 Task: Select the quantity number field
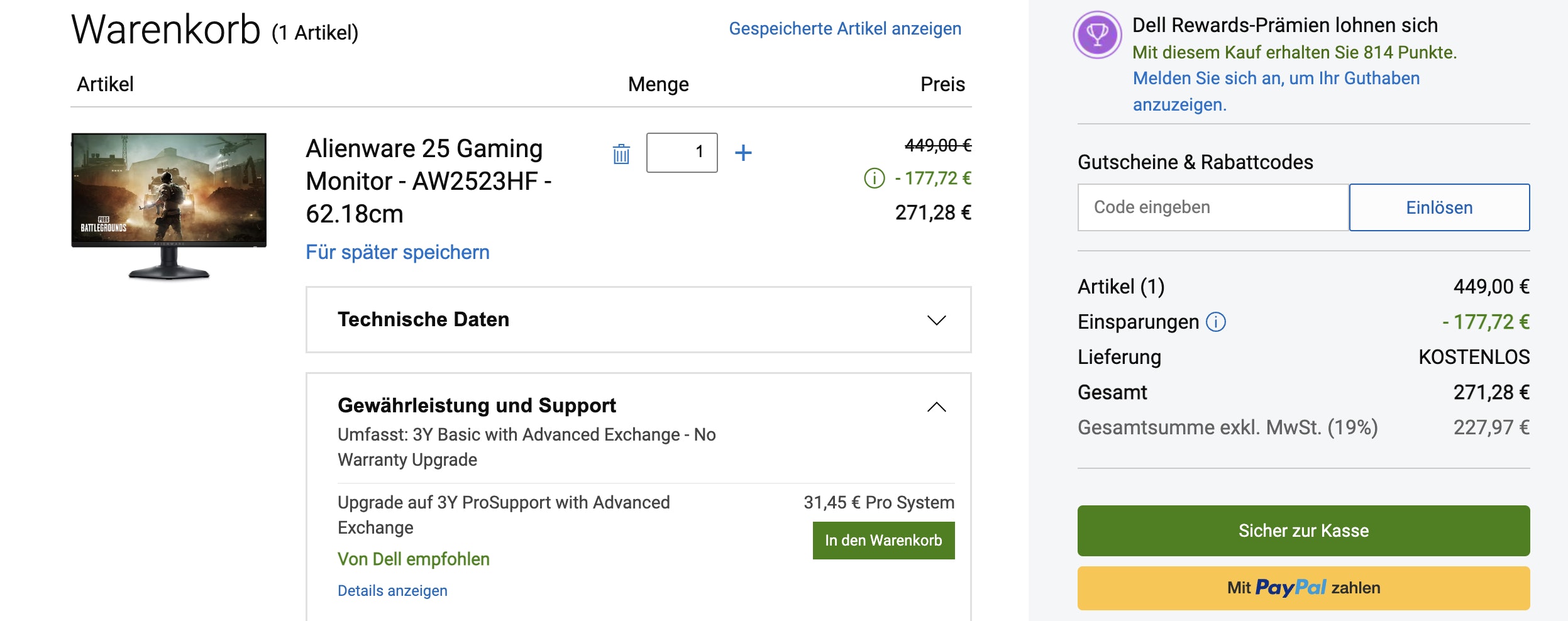click(682, 151)
